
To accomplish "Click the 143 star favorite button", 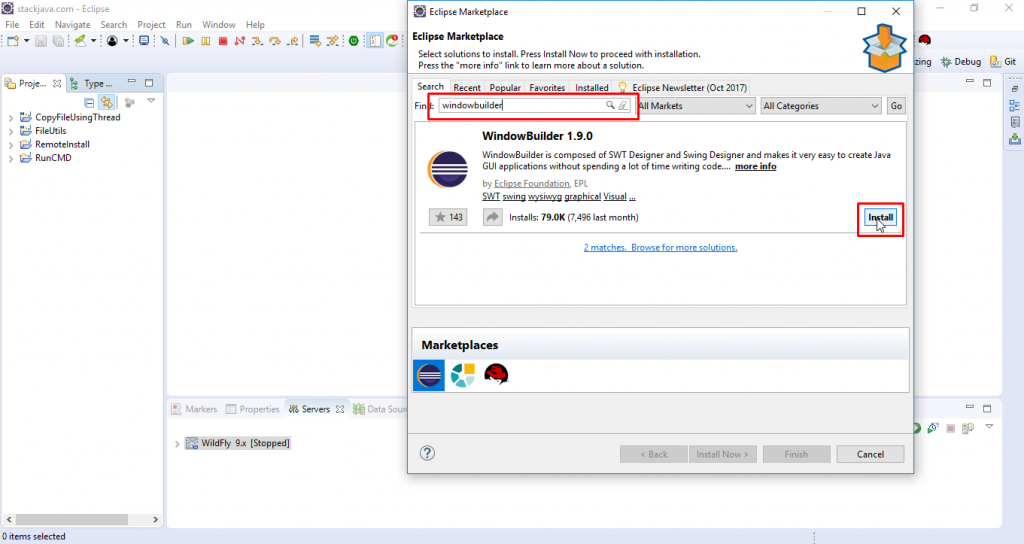I will click(x=448, y=217).
